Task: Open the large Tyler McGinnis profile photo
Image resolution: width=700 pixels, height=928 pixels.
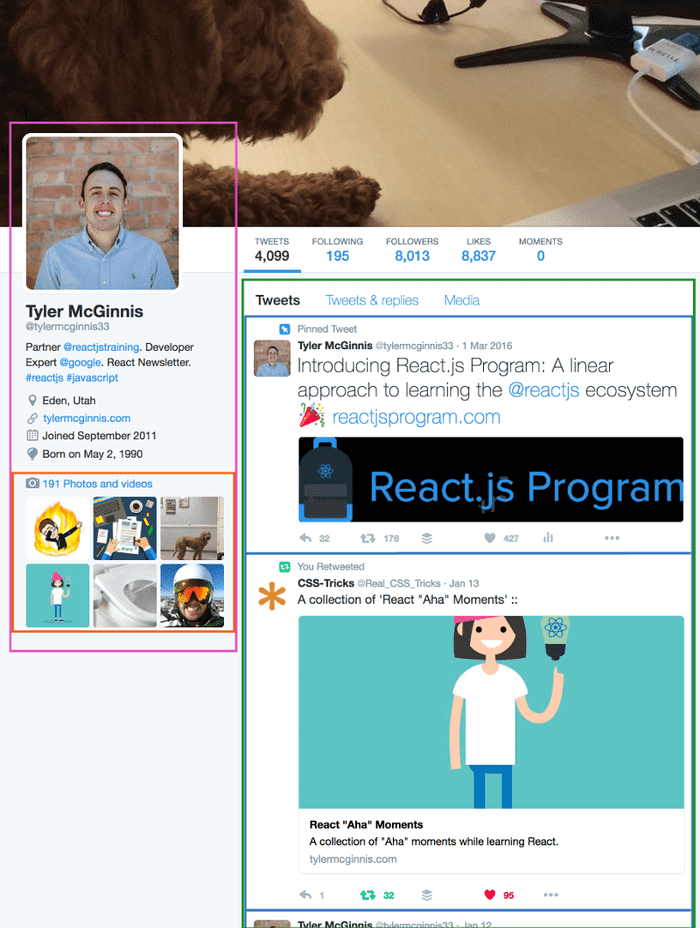Action: click(102, 213)
